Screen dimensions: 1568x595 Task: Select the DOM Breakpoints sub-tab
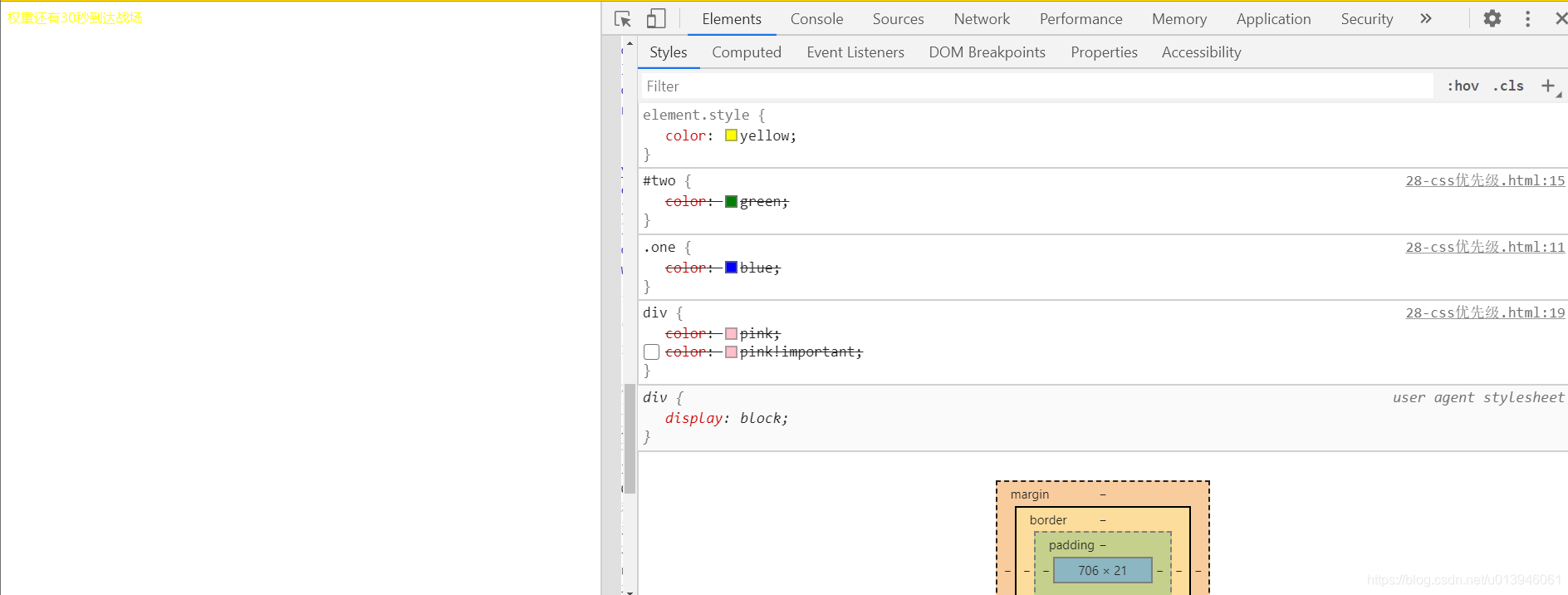[987, 52]
